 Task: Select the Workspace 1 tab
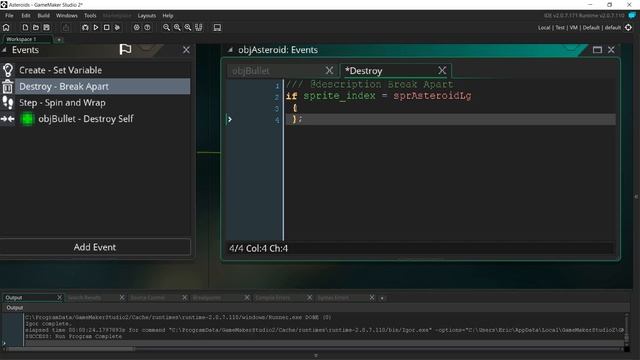pyautogui.click(x=27, y=39)
